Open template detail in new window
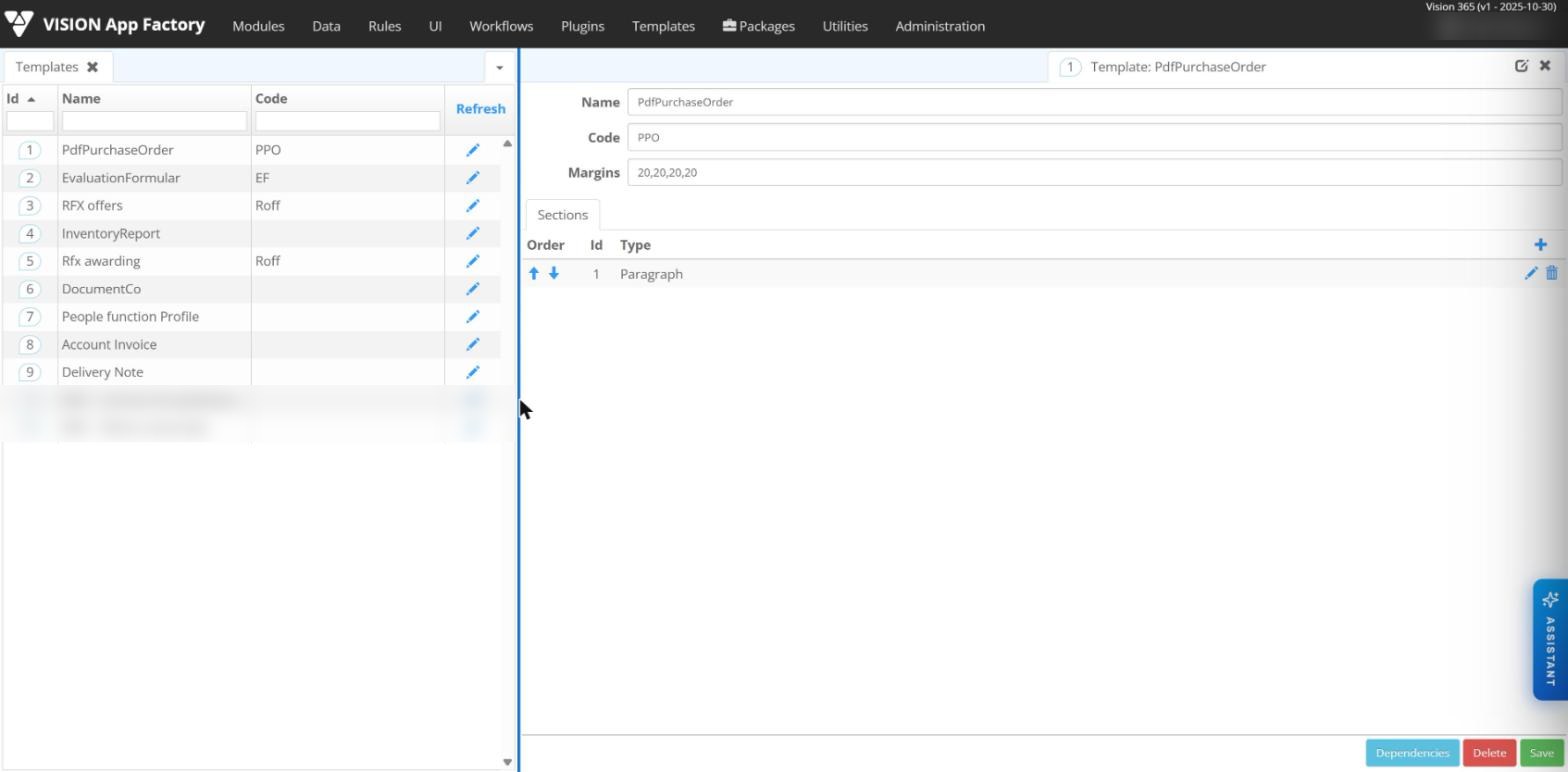Viewport: 1568px width, 772px height. [1522, 66]
